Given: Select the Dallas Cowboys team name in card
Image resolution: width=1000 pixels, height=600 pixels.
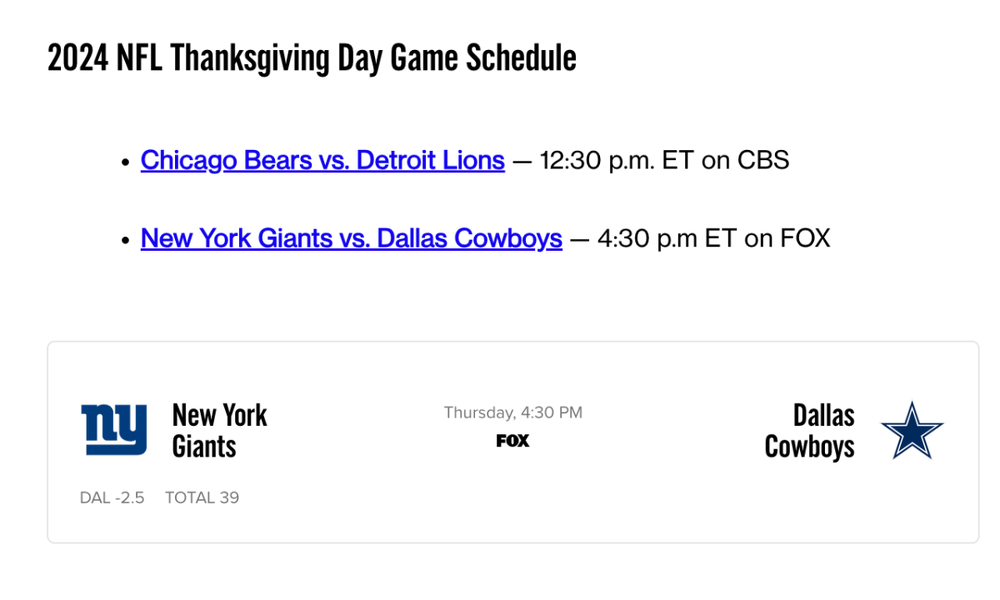Looking at the screenshot, I should [x=810, y=430].
